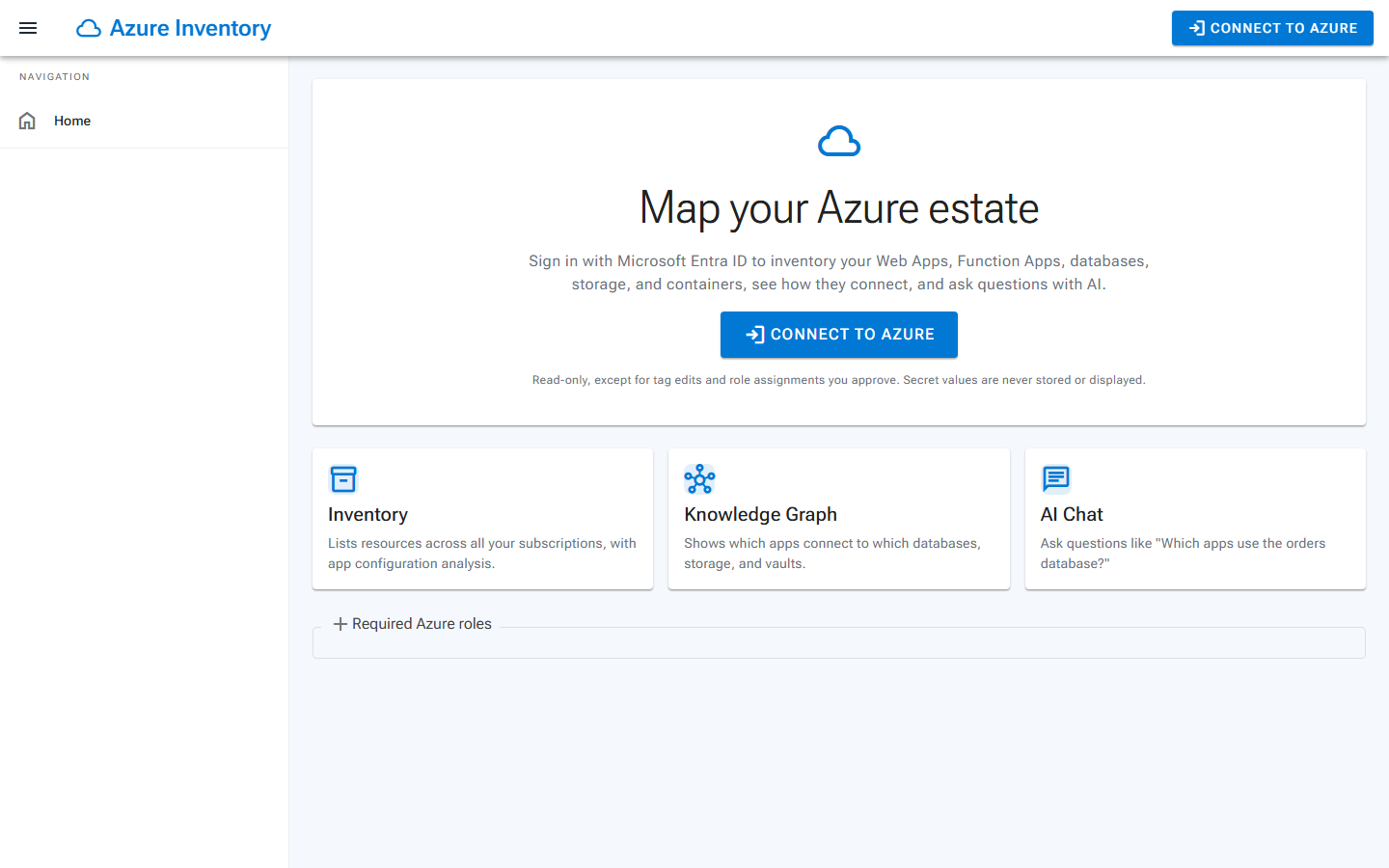Image resolution: width=1389 pixels, height=868 pixels.
Task: Click Connect to Azure in the top bar
Action: click(x=1272, y=28)
